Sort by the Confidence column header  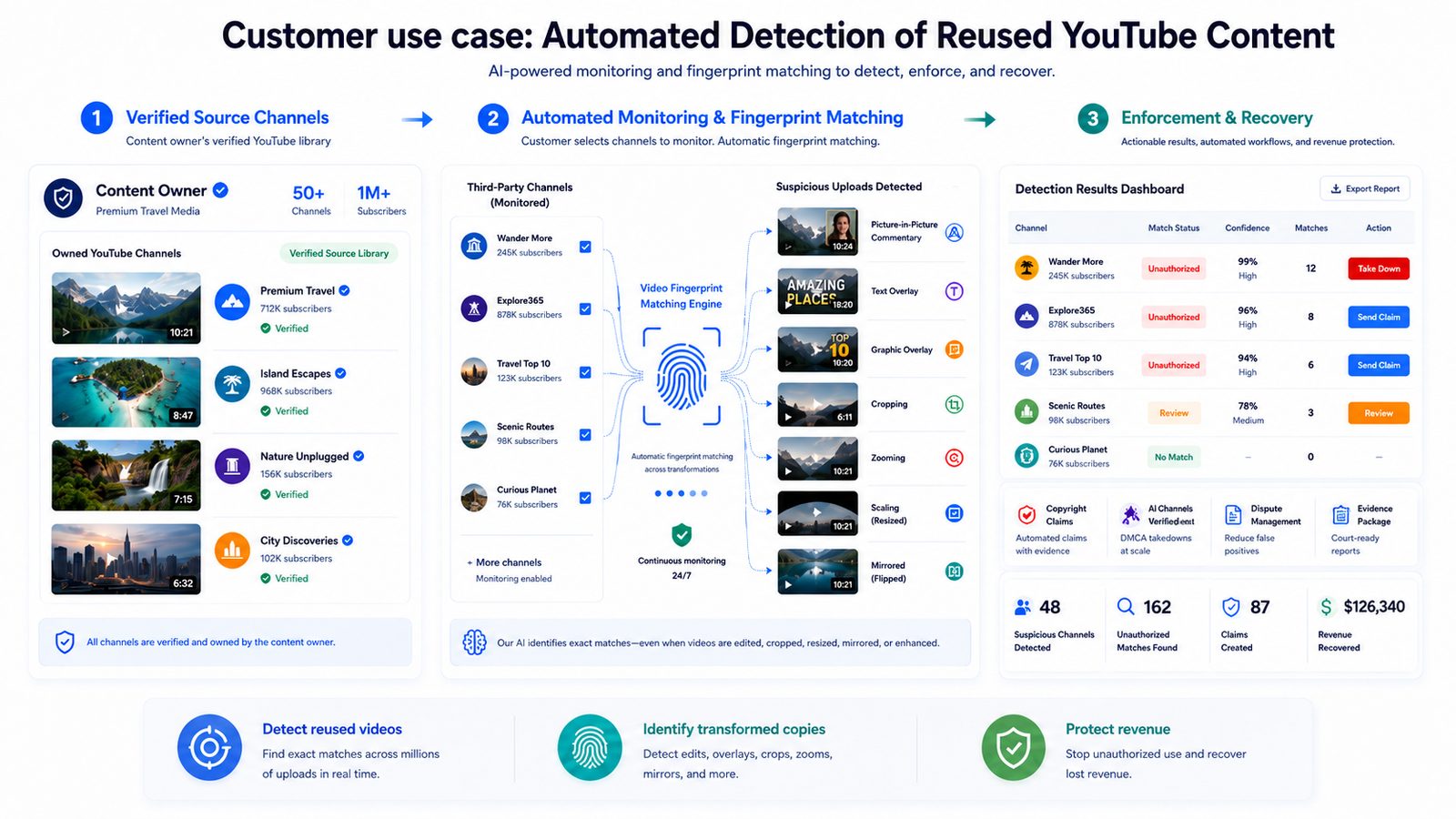pos(1247,227)
